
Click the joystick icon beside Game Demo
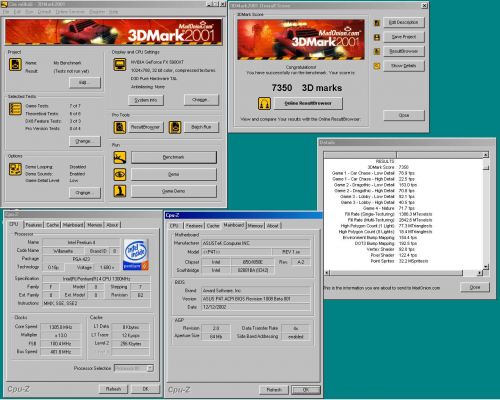click(x=120, y=191)
